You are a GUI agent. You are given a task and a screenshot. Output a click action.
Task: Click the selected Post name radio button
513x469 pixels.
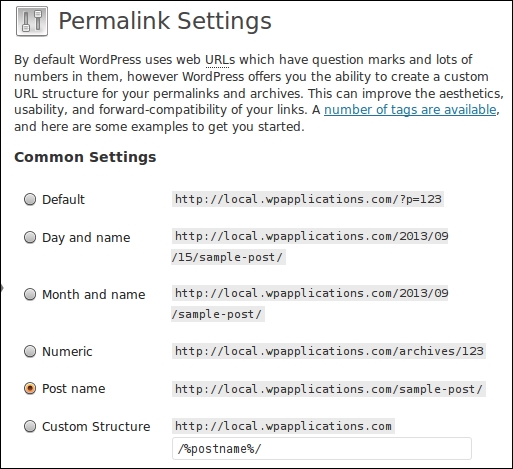pyautogui.click(x=30, y=388)
